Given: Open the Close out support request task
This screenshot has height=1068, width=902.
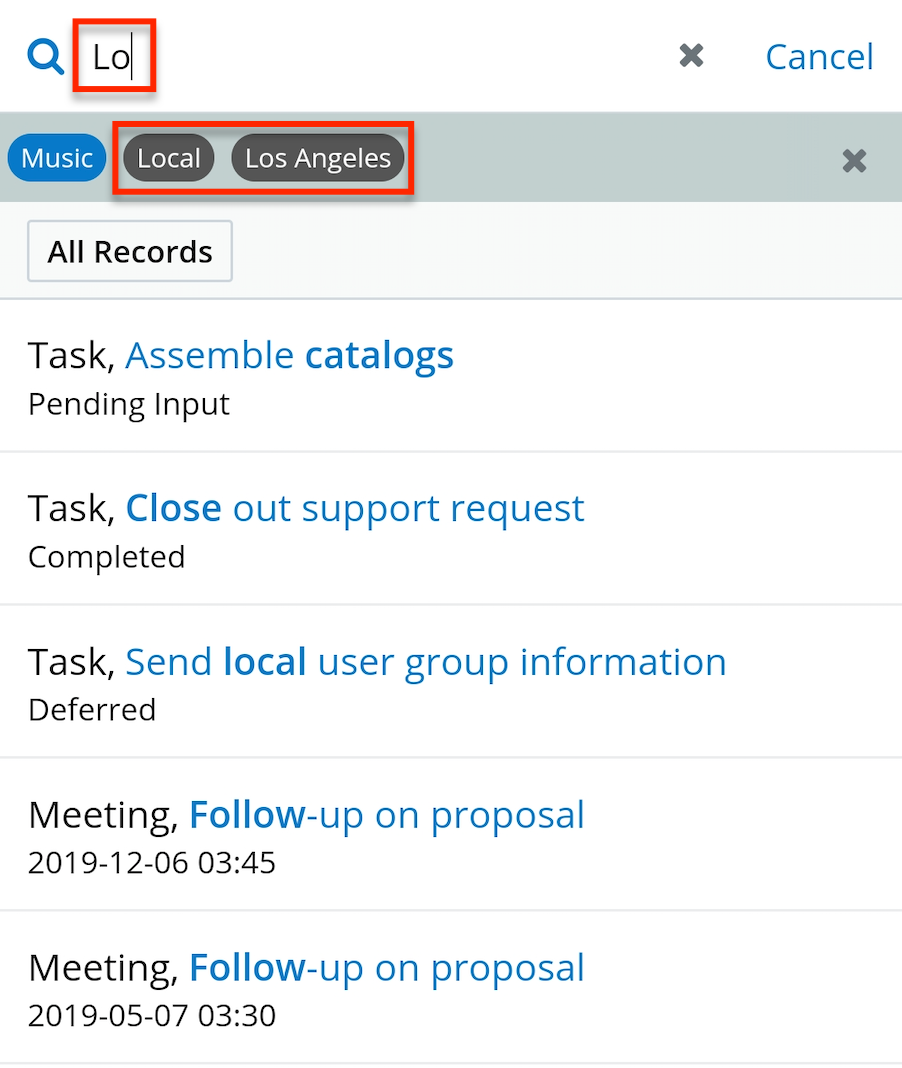Looking at the screenshot, I should pos(355,508).
